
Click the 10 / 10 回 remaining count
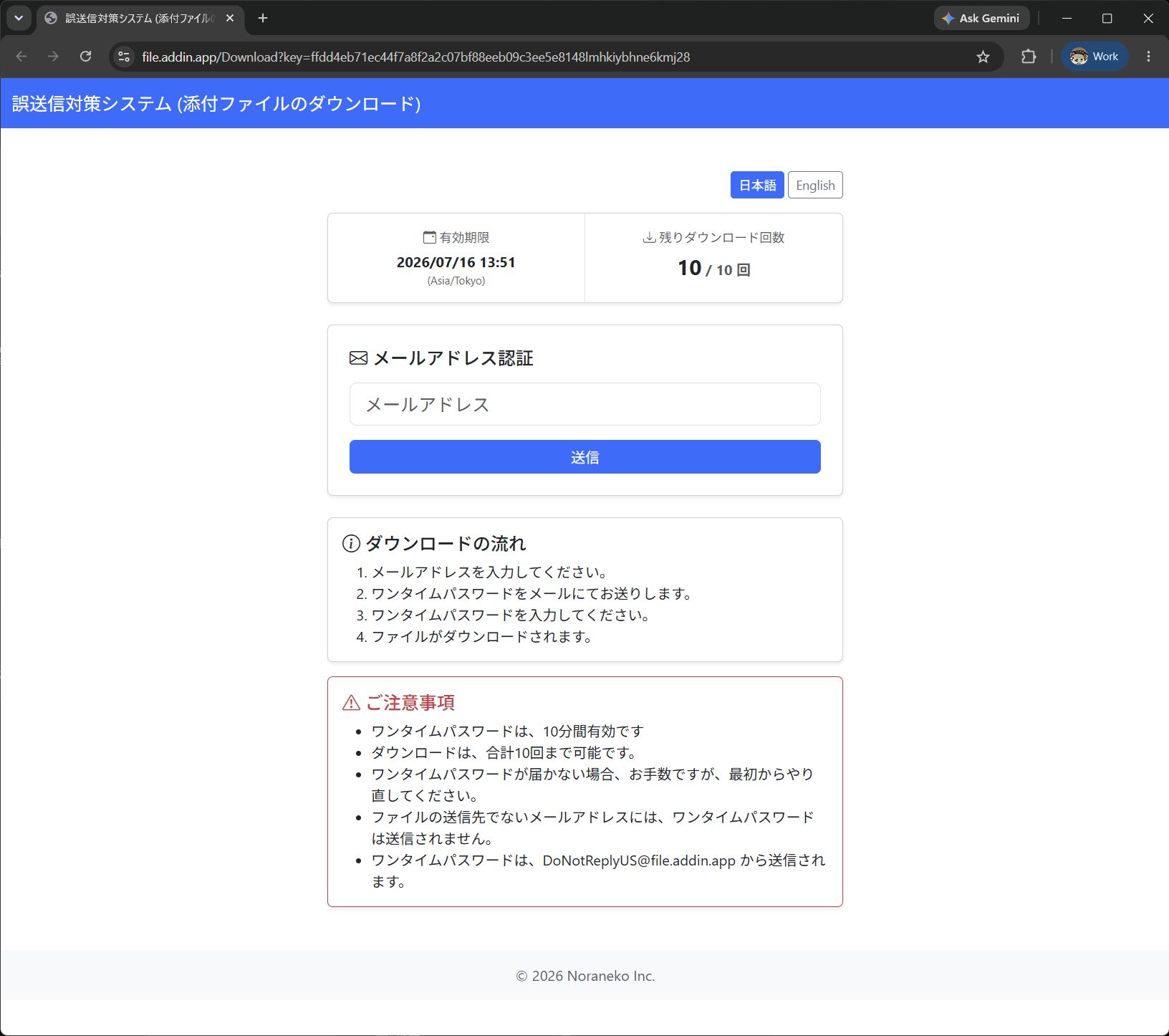pos(714,269)
